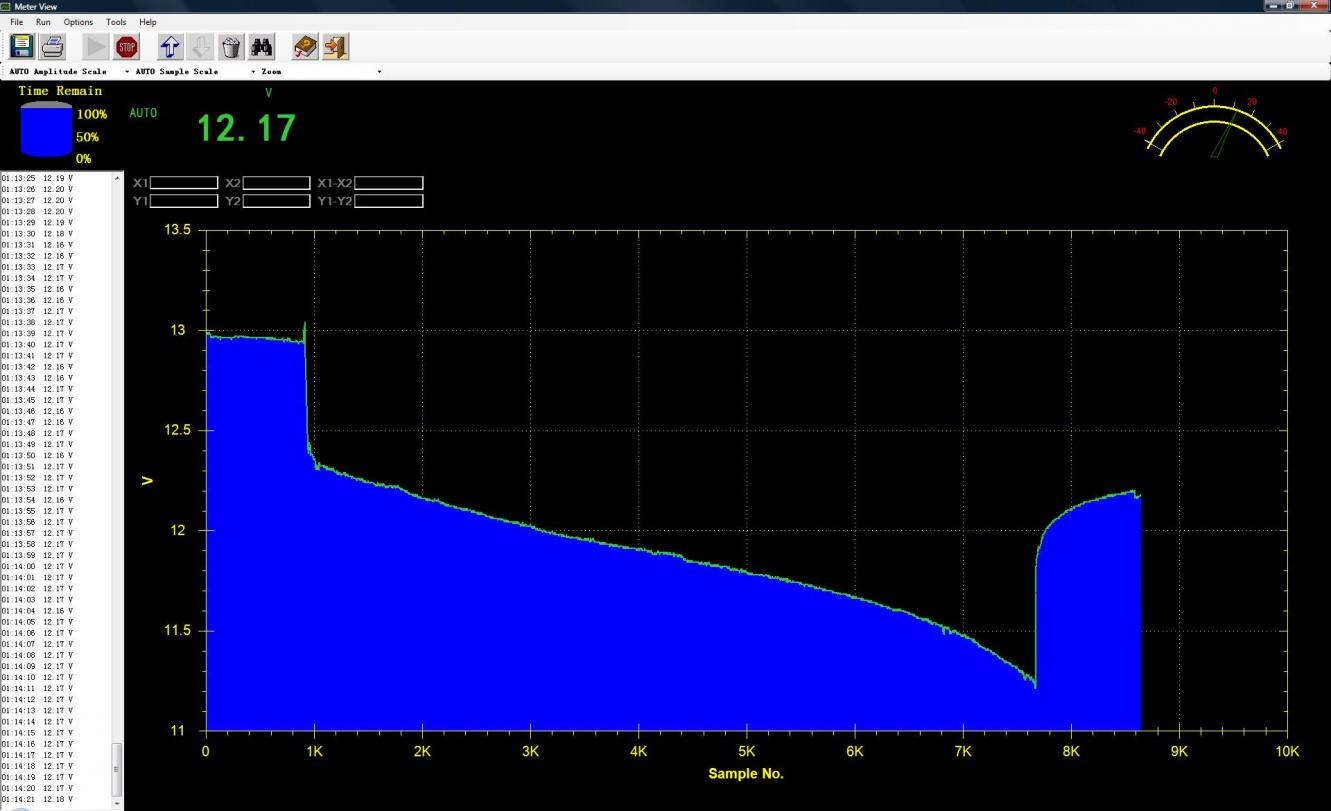Select log row 01:14:15 12.17 V
Image resolution: width=1331 pixels, height=811 pixels.
pos(37,733)
